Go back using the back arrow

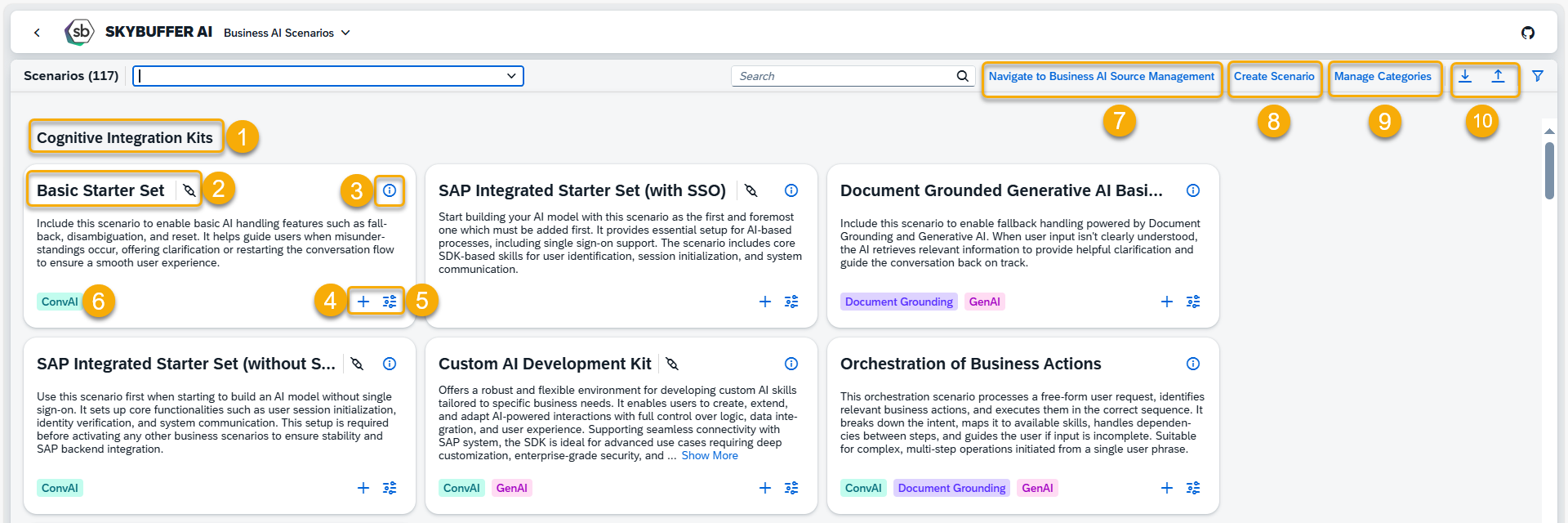tap(37, 33)
